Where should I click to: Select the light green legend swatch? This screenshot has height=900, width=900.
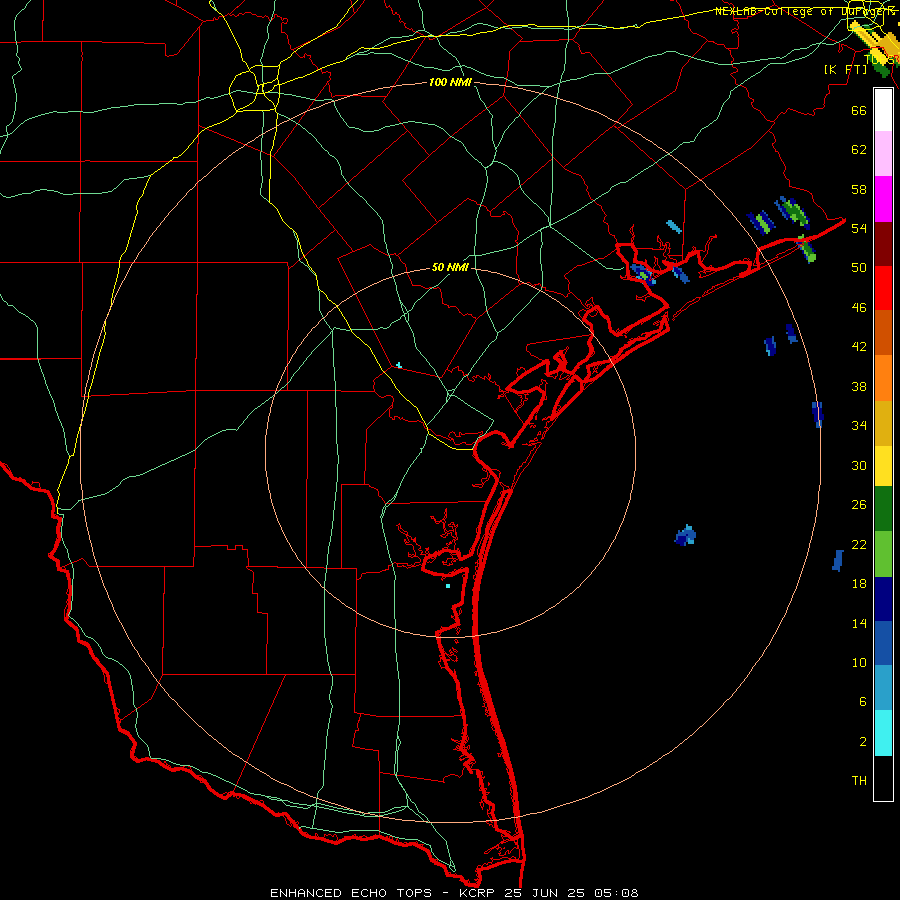pos(883,554)
